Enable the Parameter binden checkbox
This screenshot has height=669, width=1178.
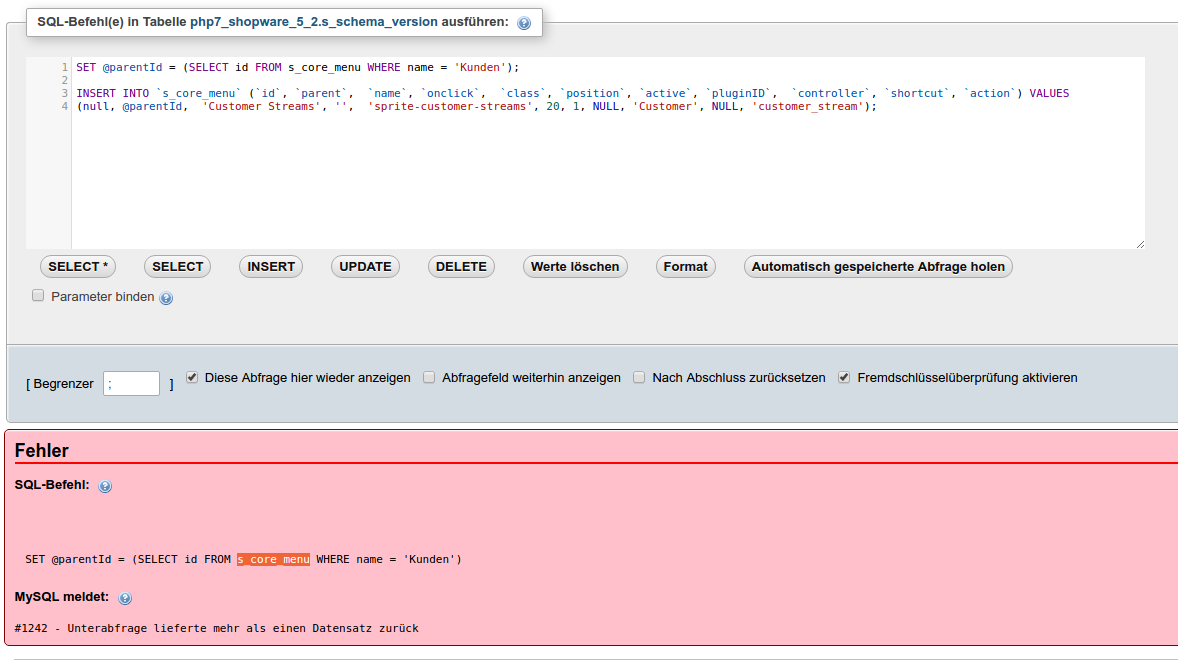[x=38, y=295]
